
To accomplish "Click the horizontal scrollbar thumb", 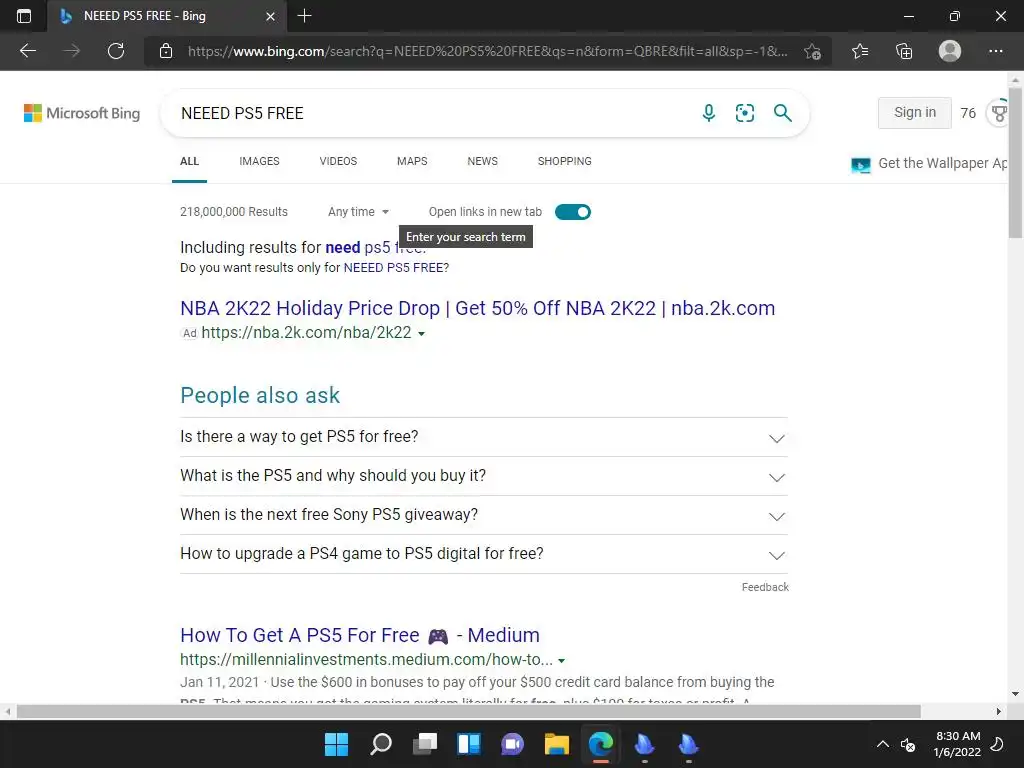I will click(x=468, y=711).
